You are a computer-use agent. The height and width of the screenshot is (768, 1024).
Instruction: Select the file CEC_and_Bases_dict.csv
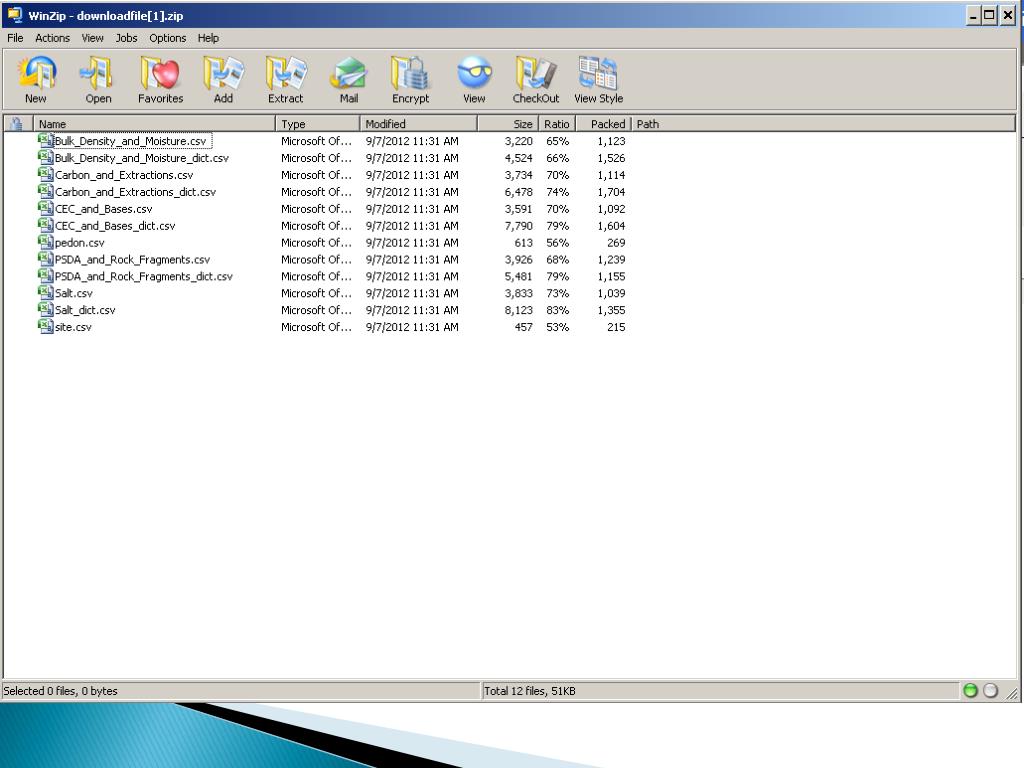point(115,226)
